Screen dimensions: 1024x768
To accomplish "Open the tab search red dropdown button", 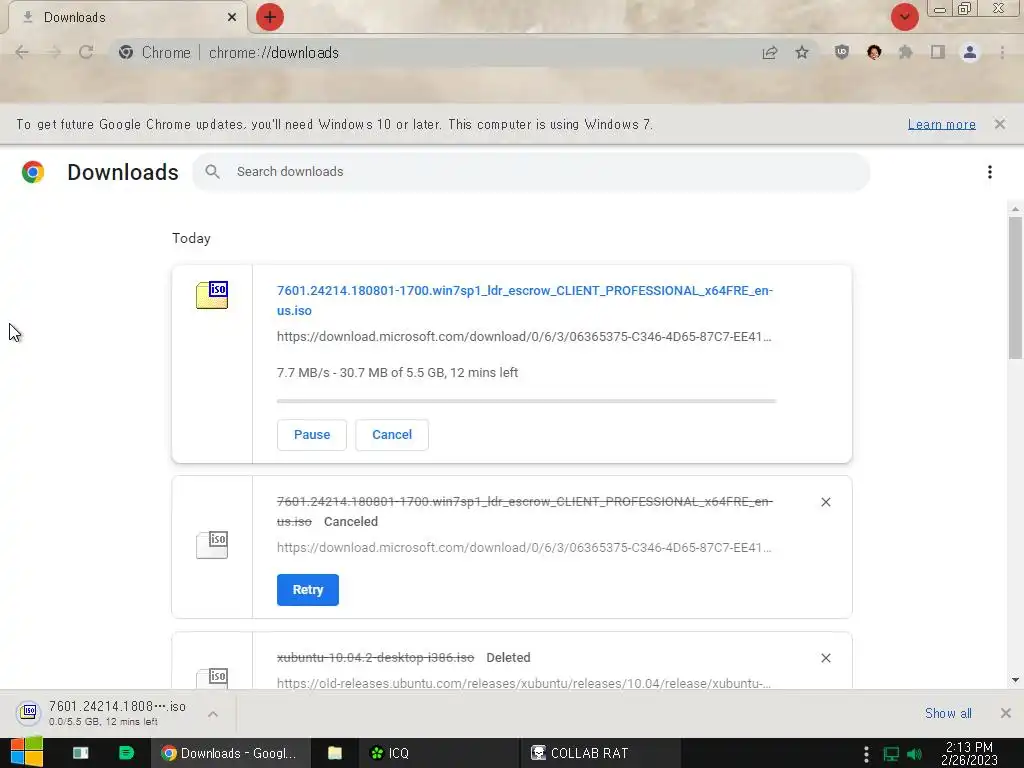I will [904, 17].
